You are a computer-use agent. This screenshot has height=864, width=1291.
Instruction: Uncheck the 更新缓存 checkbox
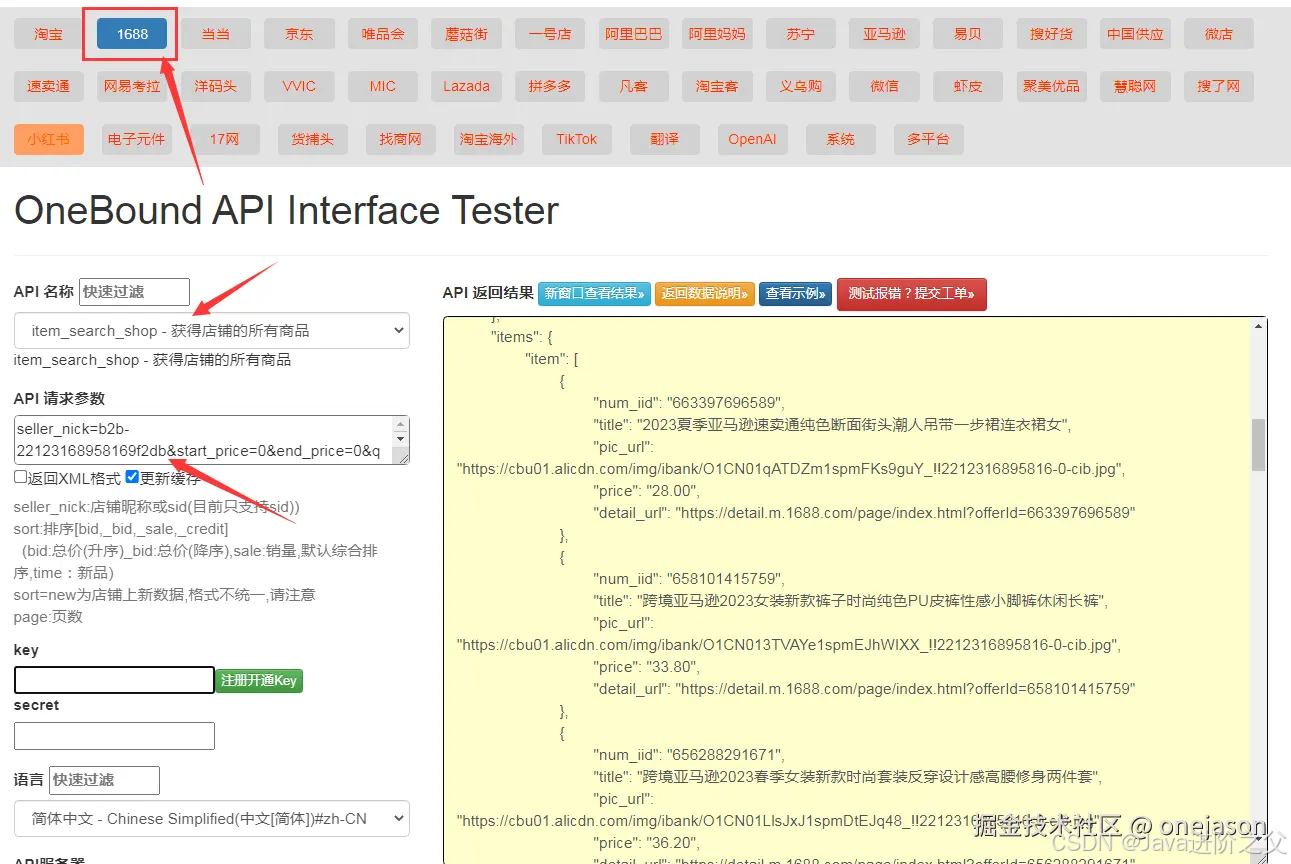132,477
